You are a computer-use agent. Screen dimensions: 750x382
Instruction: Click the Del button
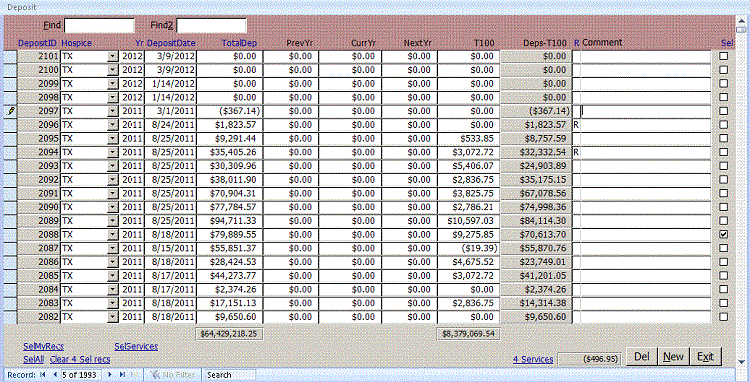[x=641, y=357]
